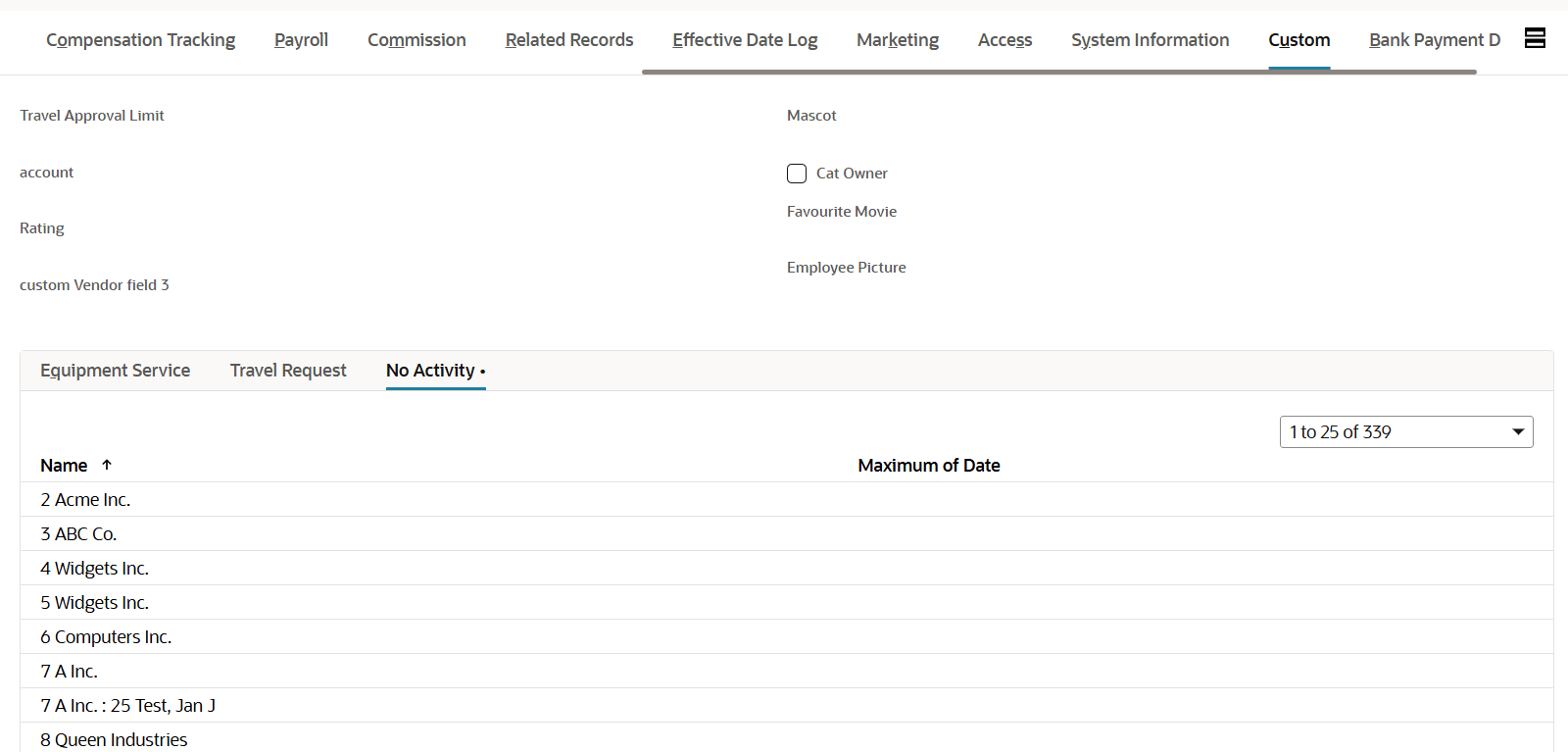Open the Access tab

(x=1004, y=40)
